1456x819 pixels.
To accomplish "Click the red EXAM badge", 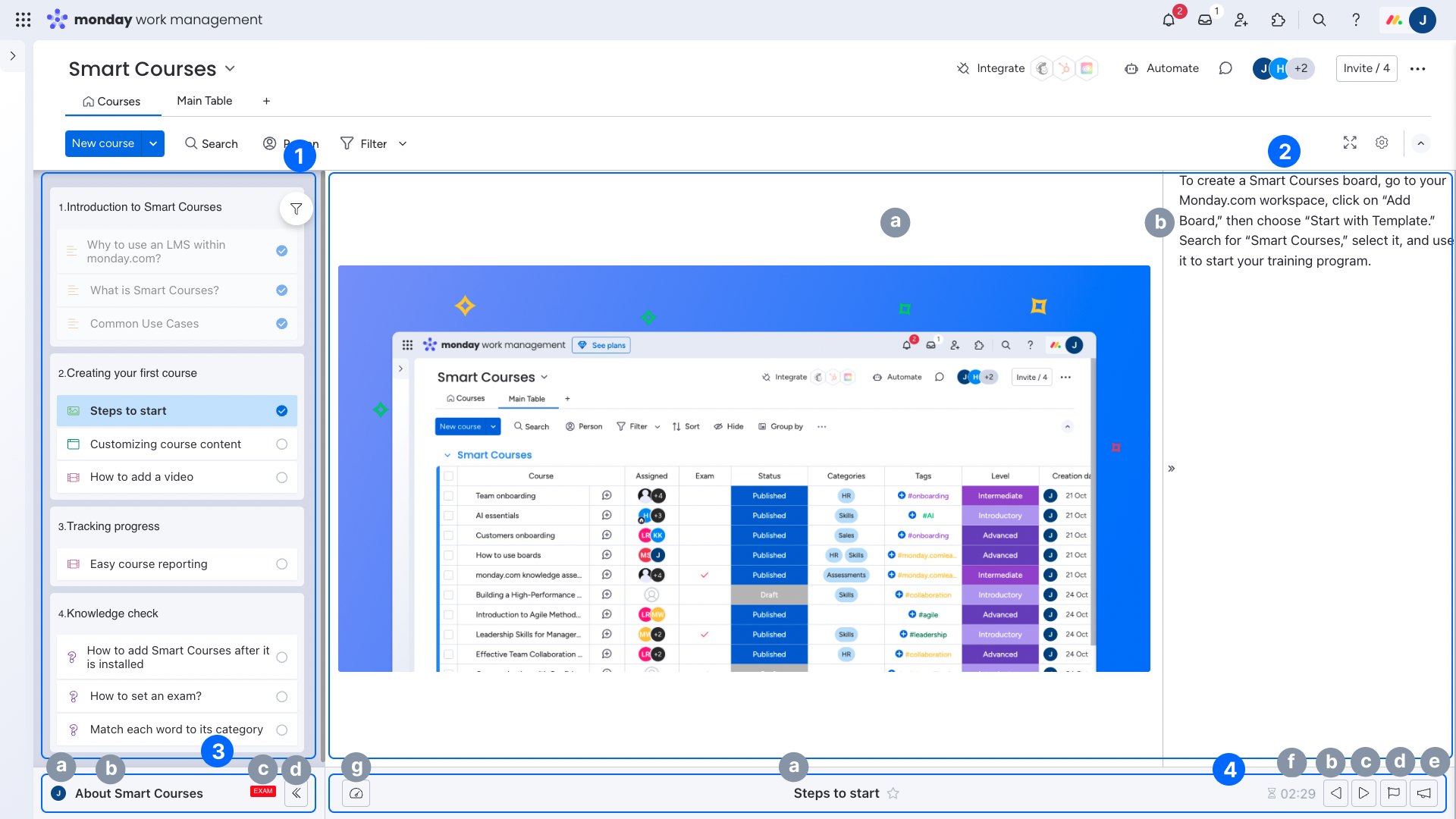I will coord(263,791).
